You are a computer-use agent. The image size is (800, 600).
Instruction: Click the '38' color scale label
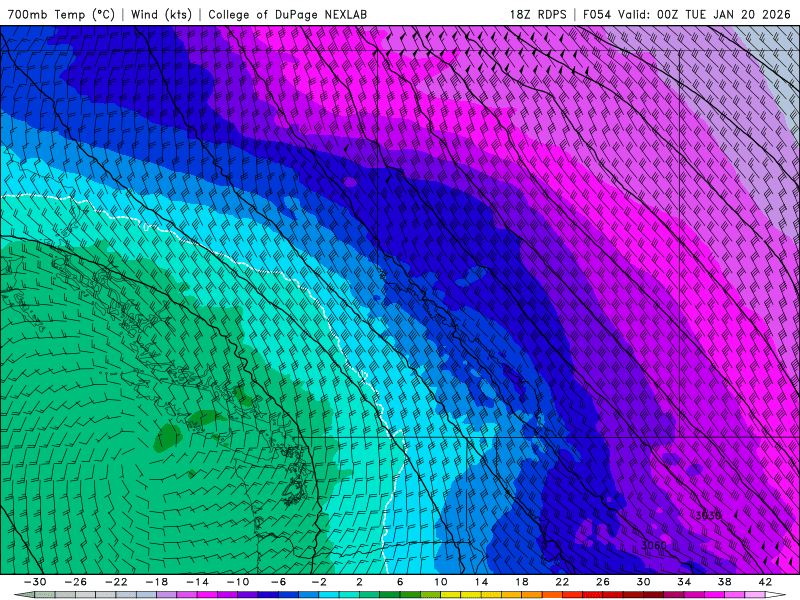tap(724, 582)
